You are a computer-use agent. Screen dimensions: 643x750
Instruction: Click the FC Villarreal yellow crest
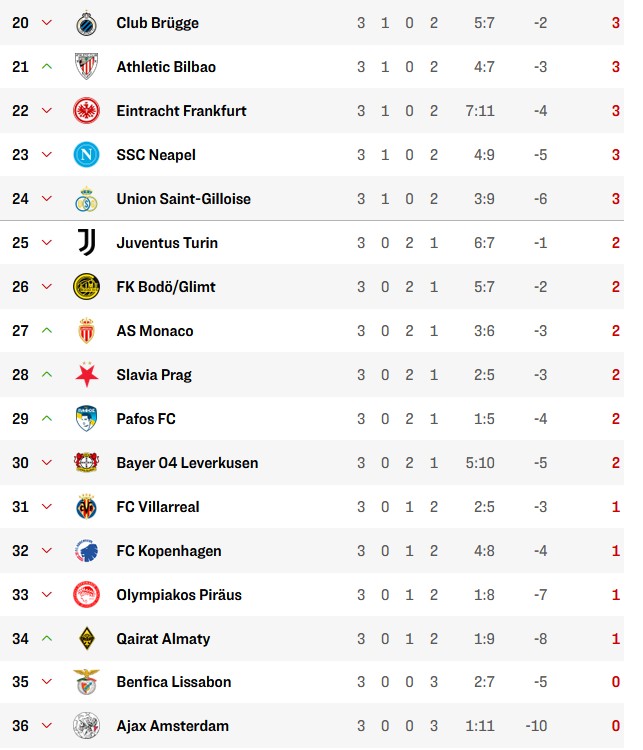point(87,507)
